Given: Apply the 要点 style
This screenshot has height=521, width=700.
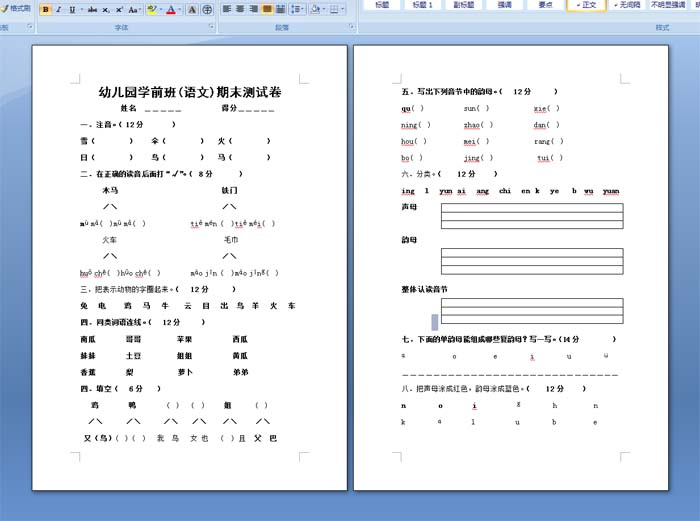Looking at the screenshot, I should 545,5.
